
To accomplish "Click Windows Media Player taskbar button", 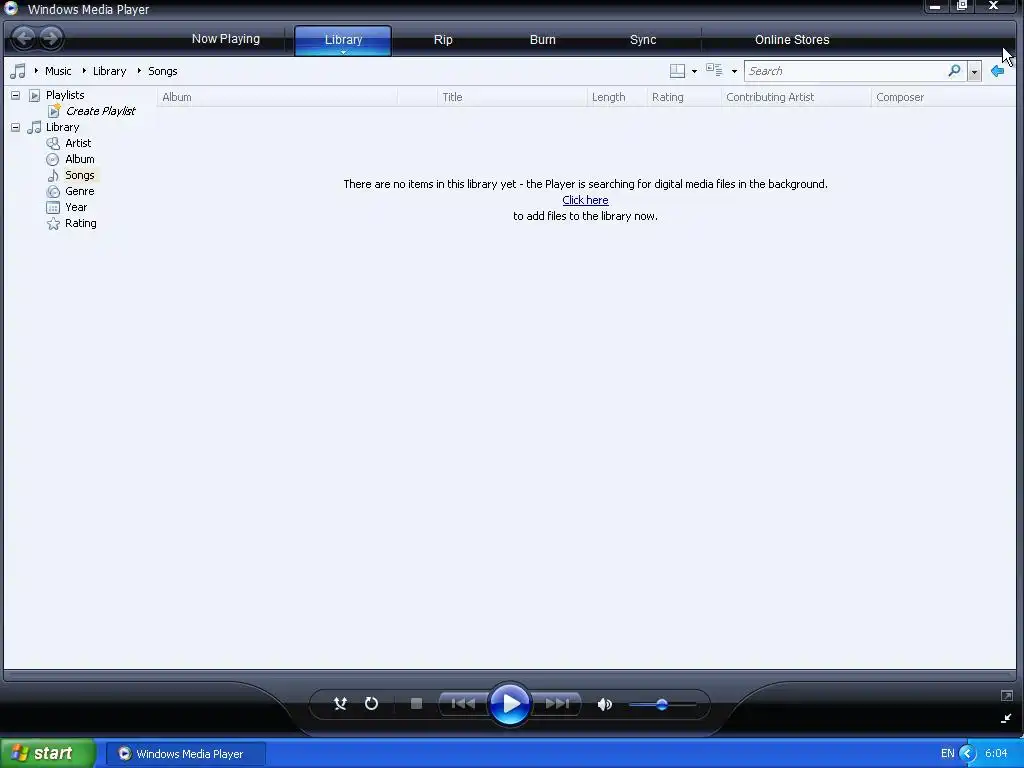I will click(x=186, y=754).
